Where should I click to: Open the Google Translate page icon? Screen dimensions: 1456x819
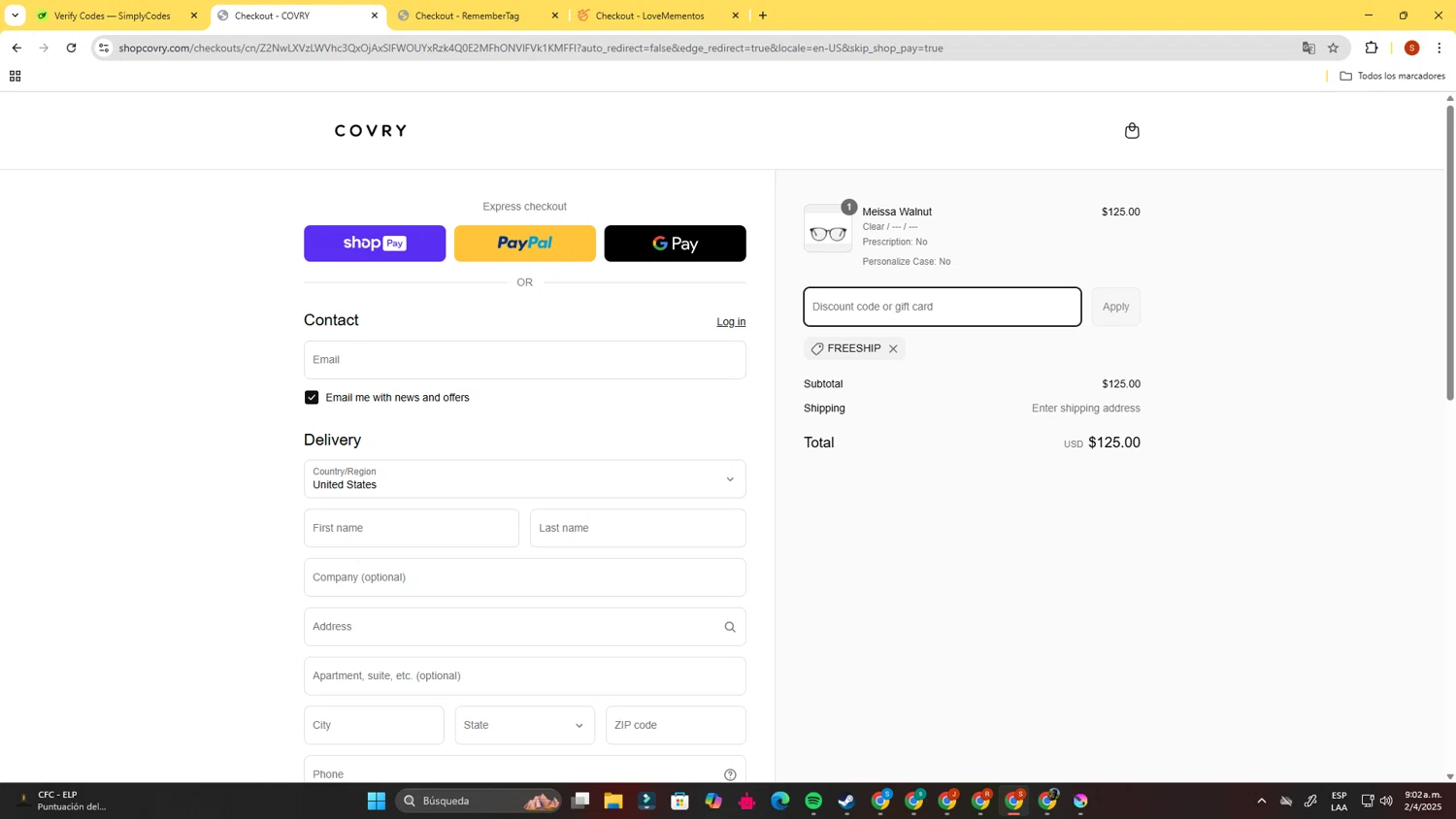1308,48
